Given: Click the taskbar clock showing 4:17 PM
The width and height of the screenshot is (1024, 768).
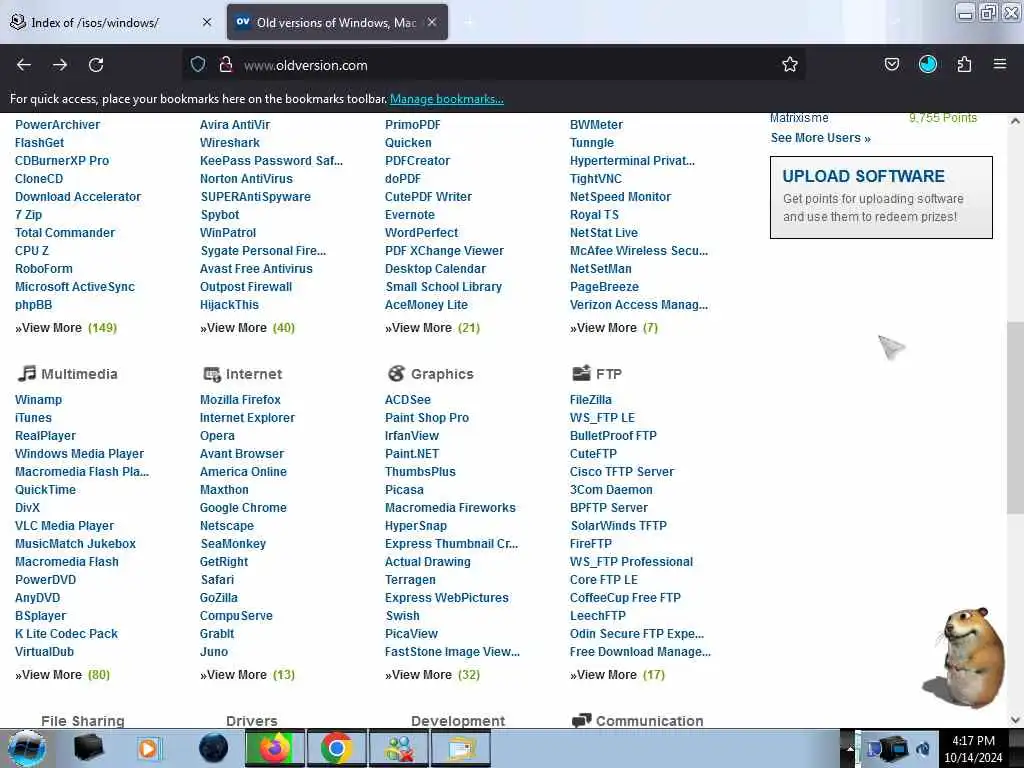Looking at the screenshot, I should (973, 749).
